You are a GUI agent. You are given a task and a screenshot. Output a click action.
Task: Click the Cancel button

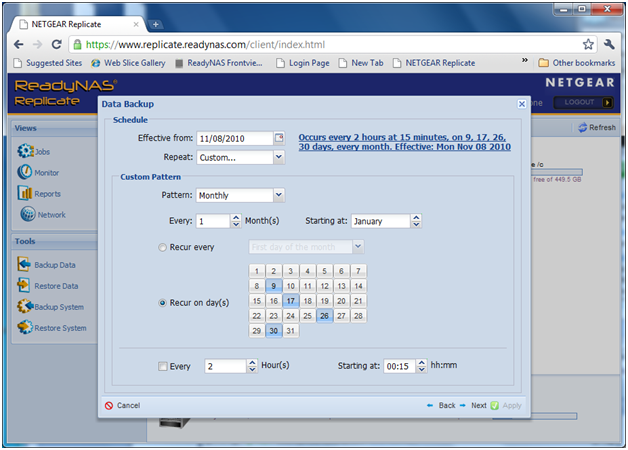click(123, 405)
